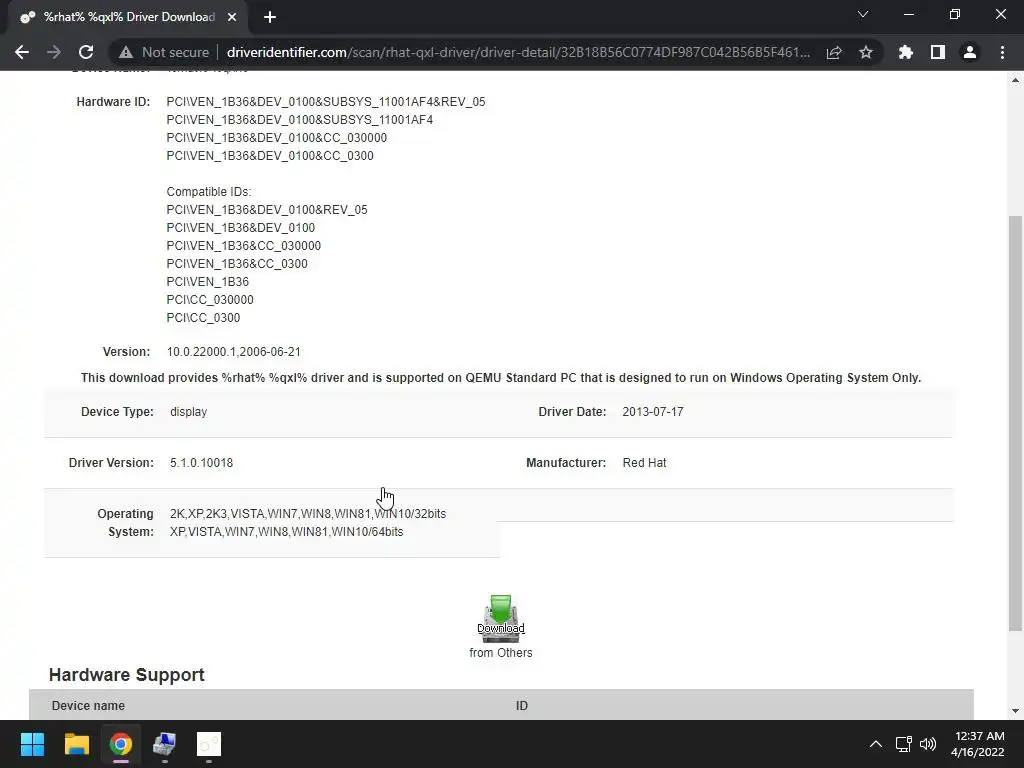Screen dimensions: 1024x768
Task: Click compatible ID PCI\CC_030000
Action: (210, 300)
